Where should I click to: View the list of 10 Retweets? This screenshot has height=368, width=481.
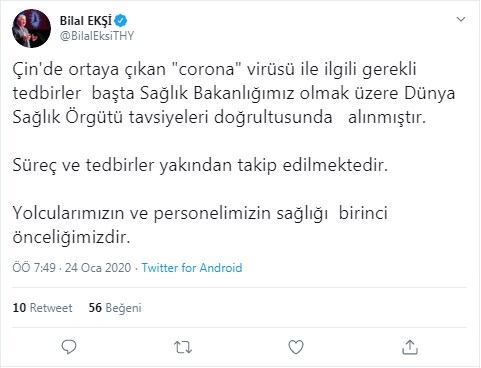pos(42,308)
